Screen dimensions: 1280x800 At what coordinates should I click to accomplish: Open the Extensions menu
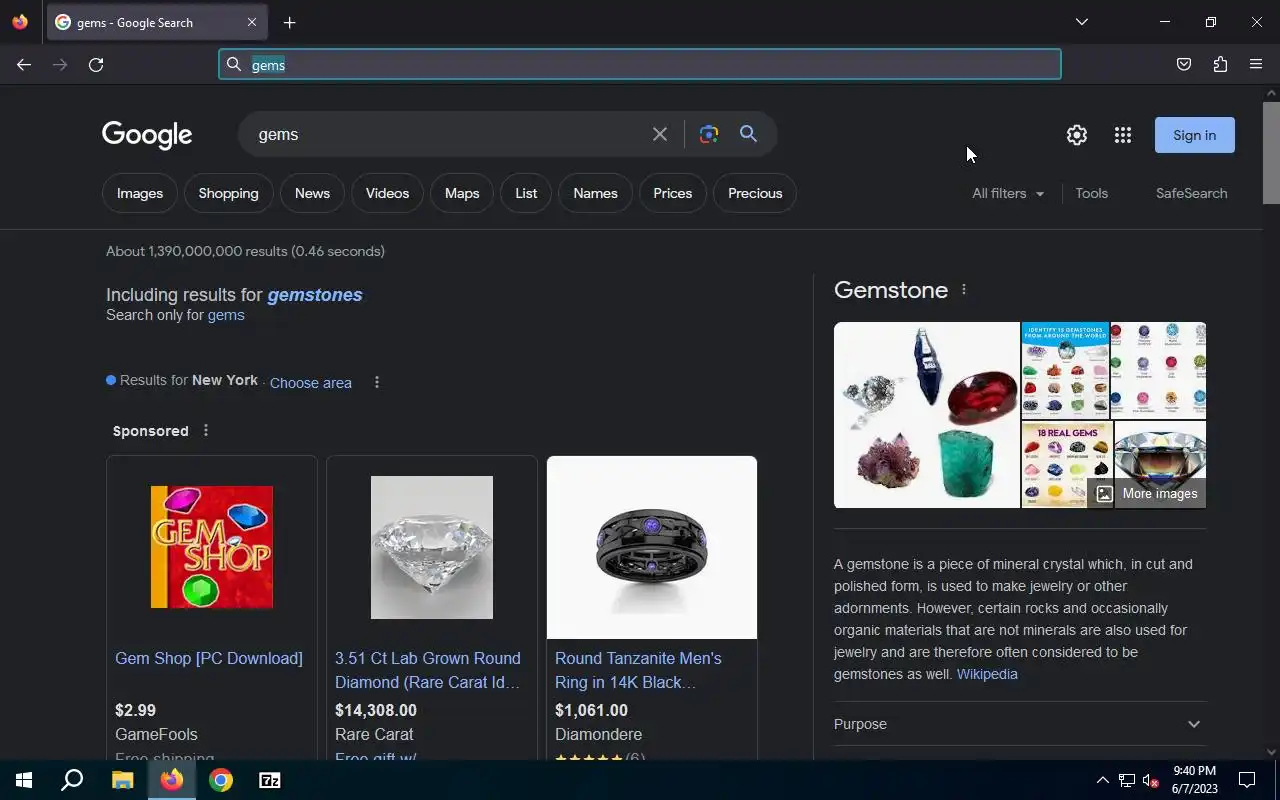tap(1220, 65)
